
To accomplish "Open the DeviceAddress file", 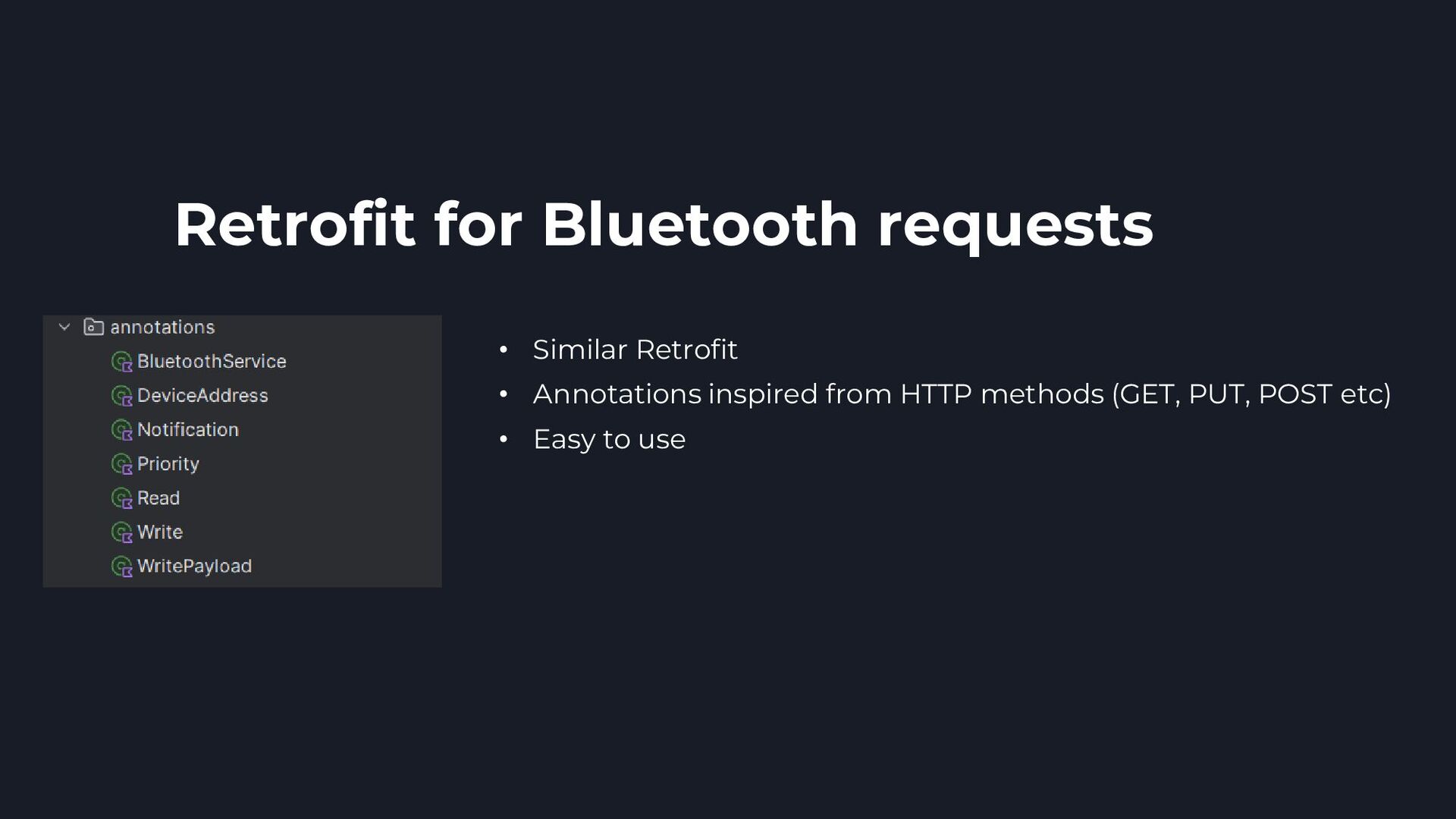I will click(x=202, y=396).
